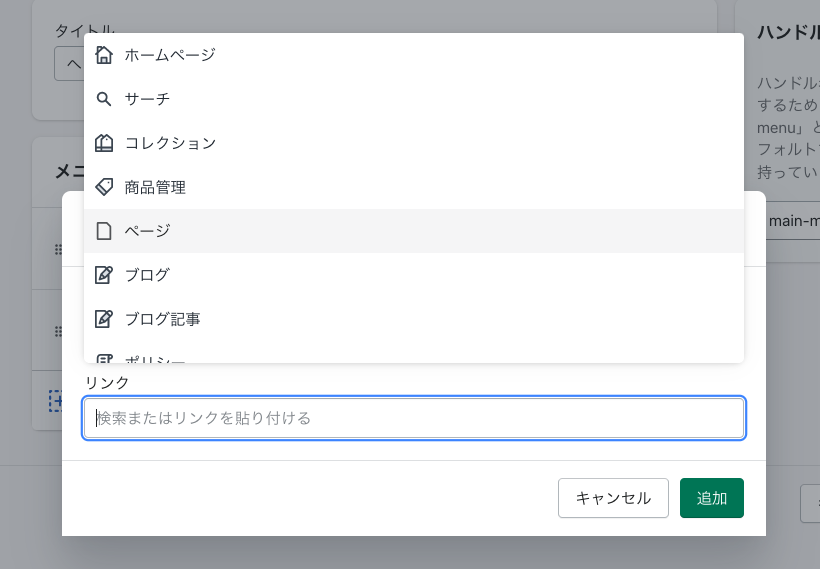This screenshot has height=569, width=820.
Task: Choose the コレクション text option
Action: click(x=170, y=143)
